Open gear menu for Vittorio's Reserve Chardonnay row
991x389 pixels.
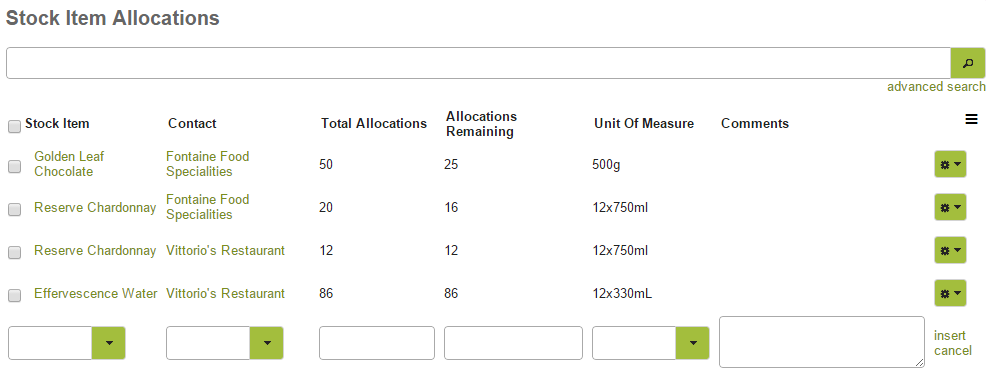pos(950,250)
